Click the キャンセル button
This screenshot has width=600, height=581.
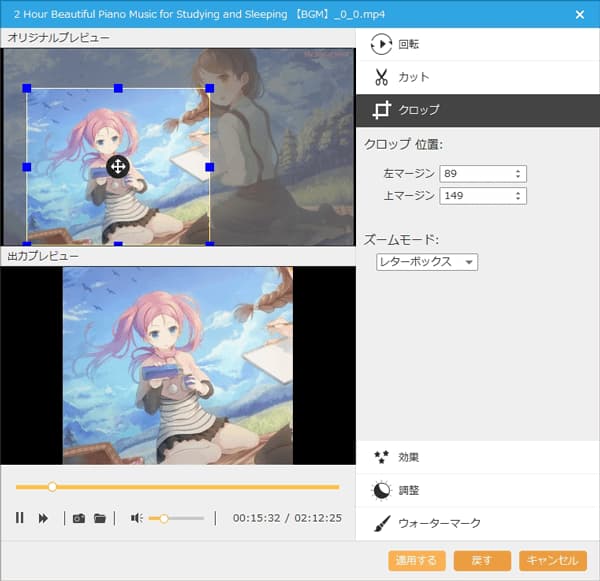553,561
